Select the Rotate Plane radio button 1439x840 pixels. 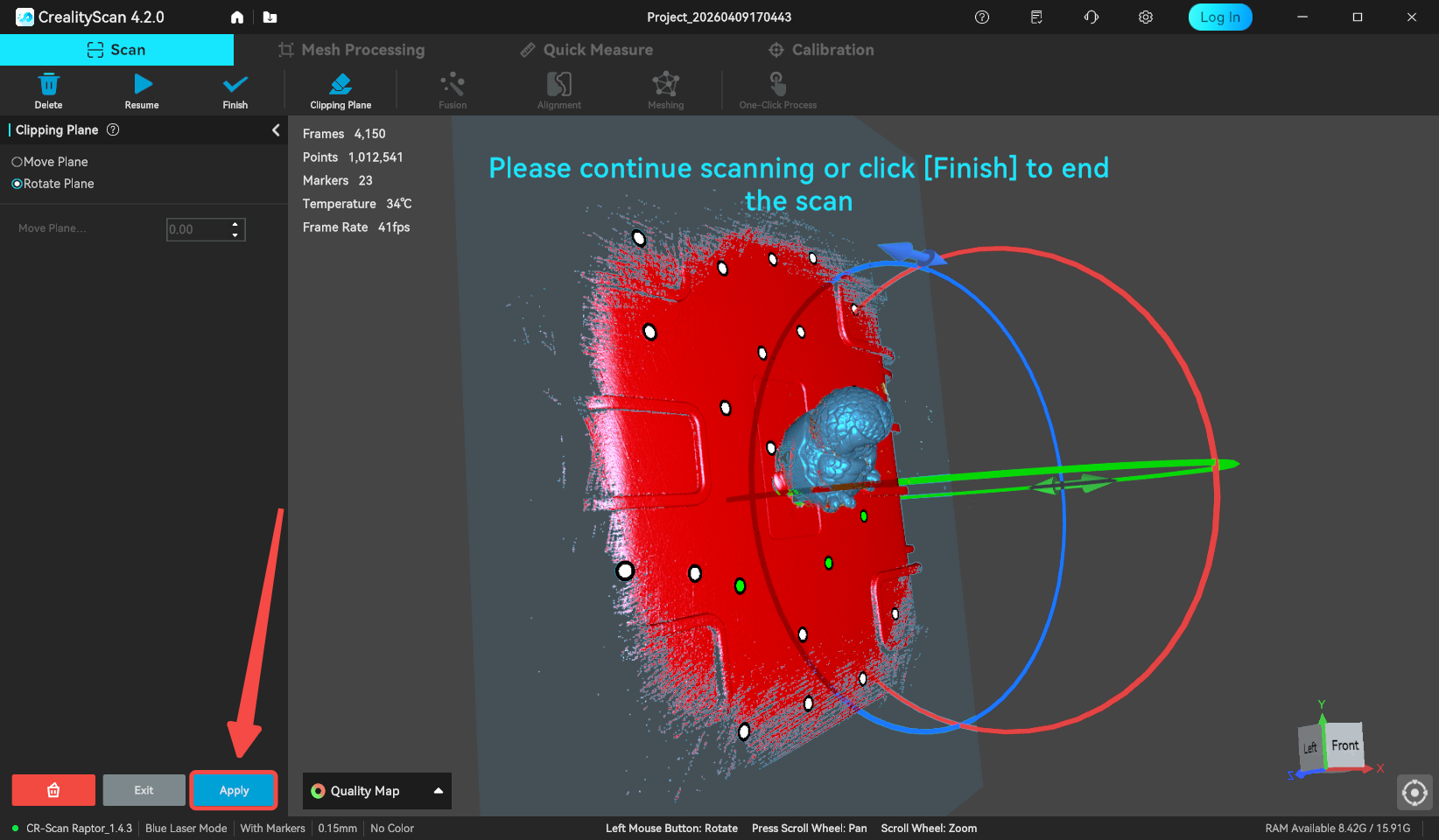17,184
